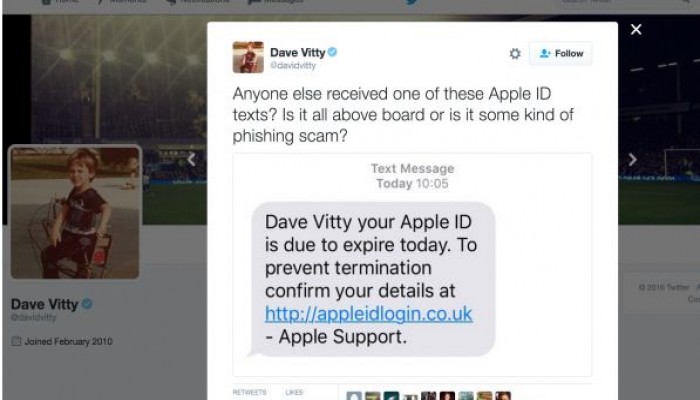Go to next tweet with right arrow
Screen dimensions: 700x400
633,159
